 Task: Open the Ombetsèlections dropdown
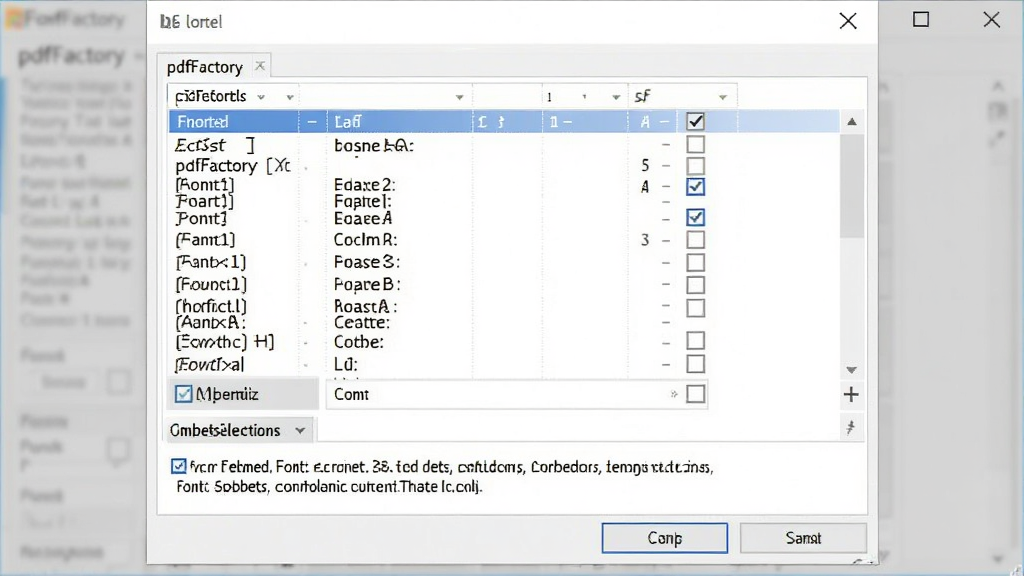[x=239, y=430]
